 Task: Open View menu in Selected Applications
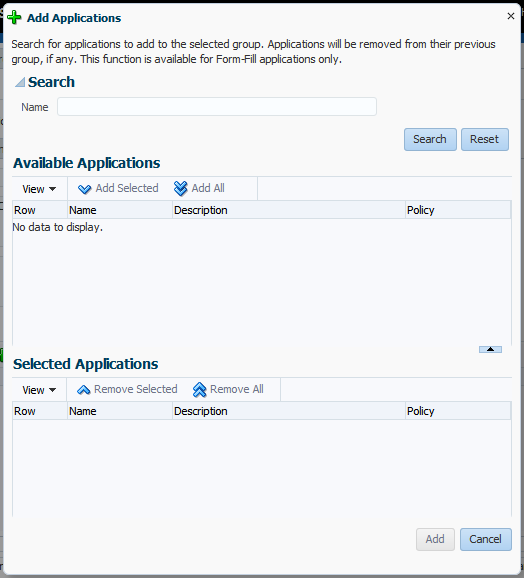[39, 390]
